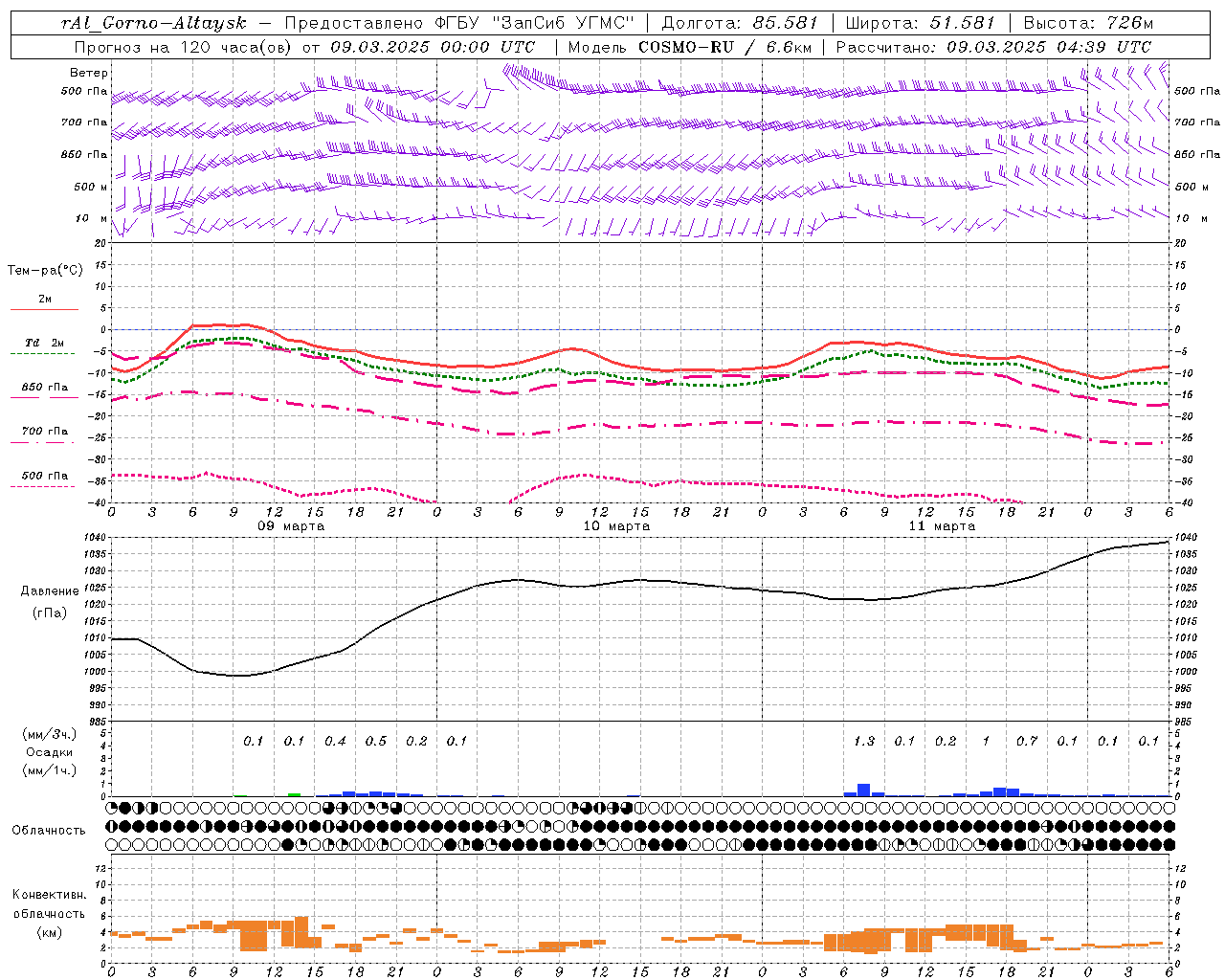This screenshot has width=1225, height=980.
Task: Click the 500 гПа temperature legend entry
Action: point(45,476)
